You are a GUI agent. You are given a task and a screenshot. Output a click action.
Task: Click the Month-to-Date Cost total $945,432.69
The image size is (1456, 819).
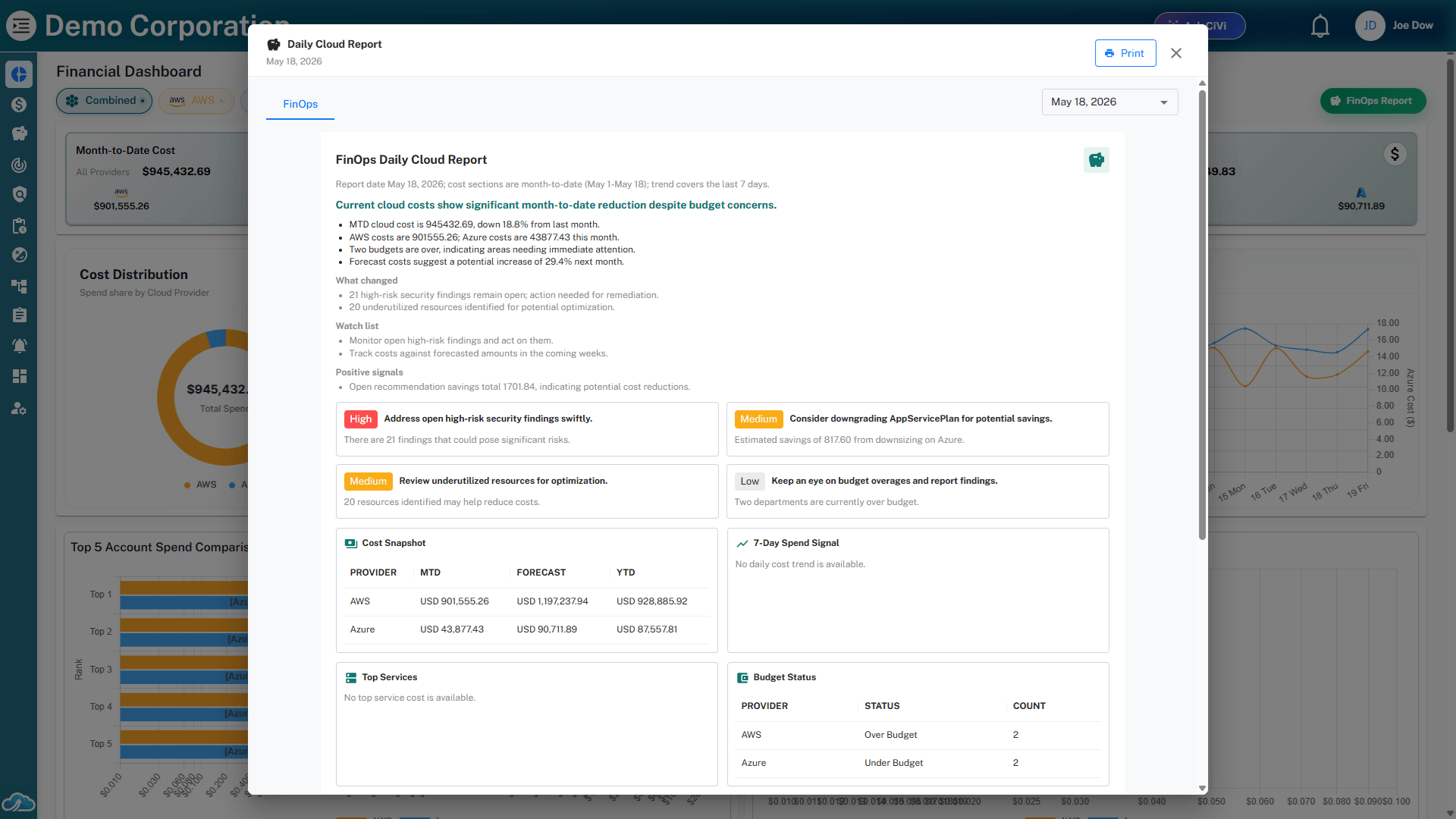(x=176, y=171)
